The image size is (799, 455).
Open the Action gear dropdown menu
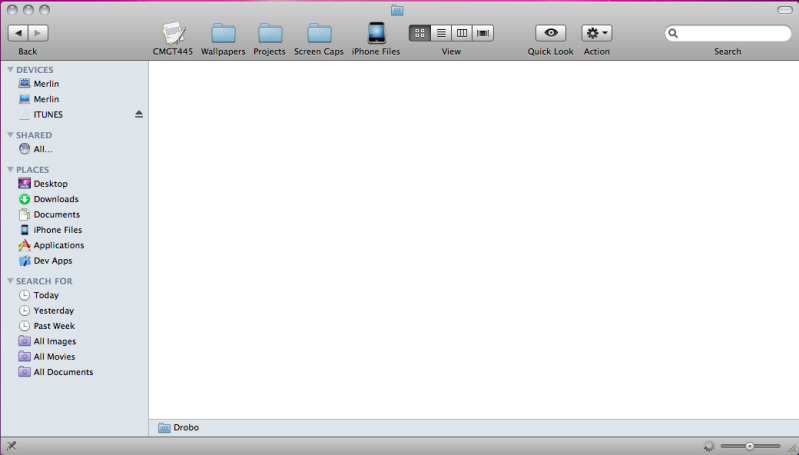click(597, 33)
